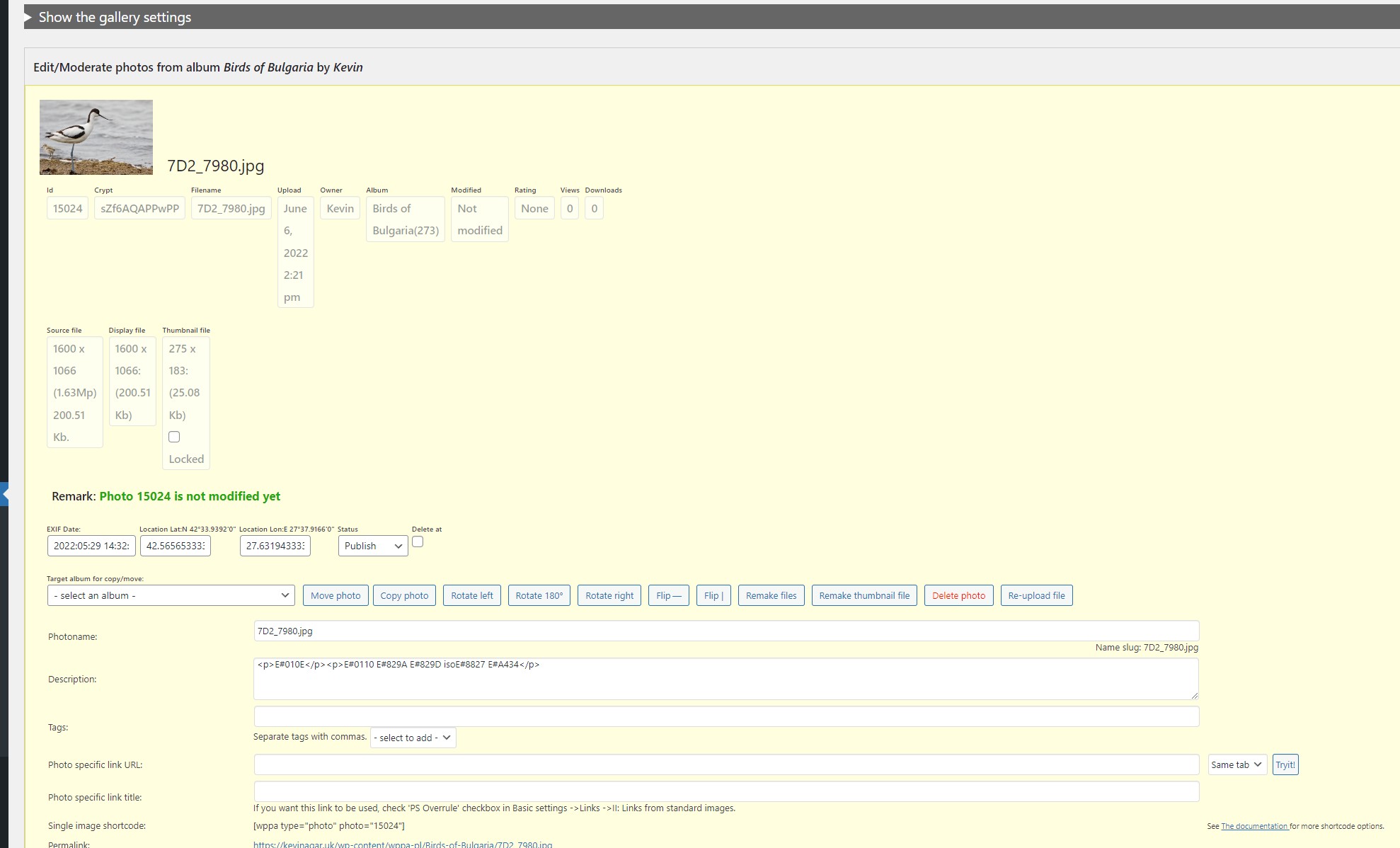Click the Rating value None
This screenshot has height=848, width=1400.
point(534,208)
